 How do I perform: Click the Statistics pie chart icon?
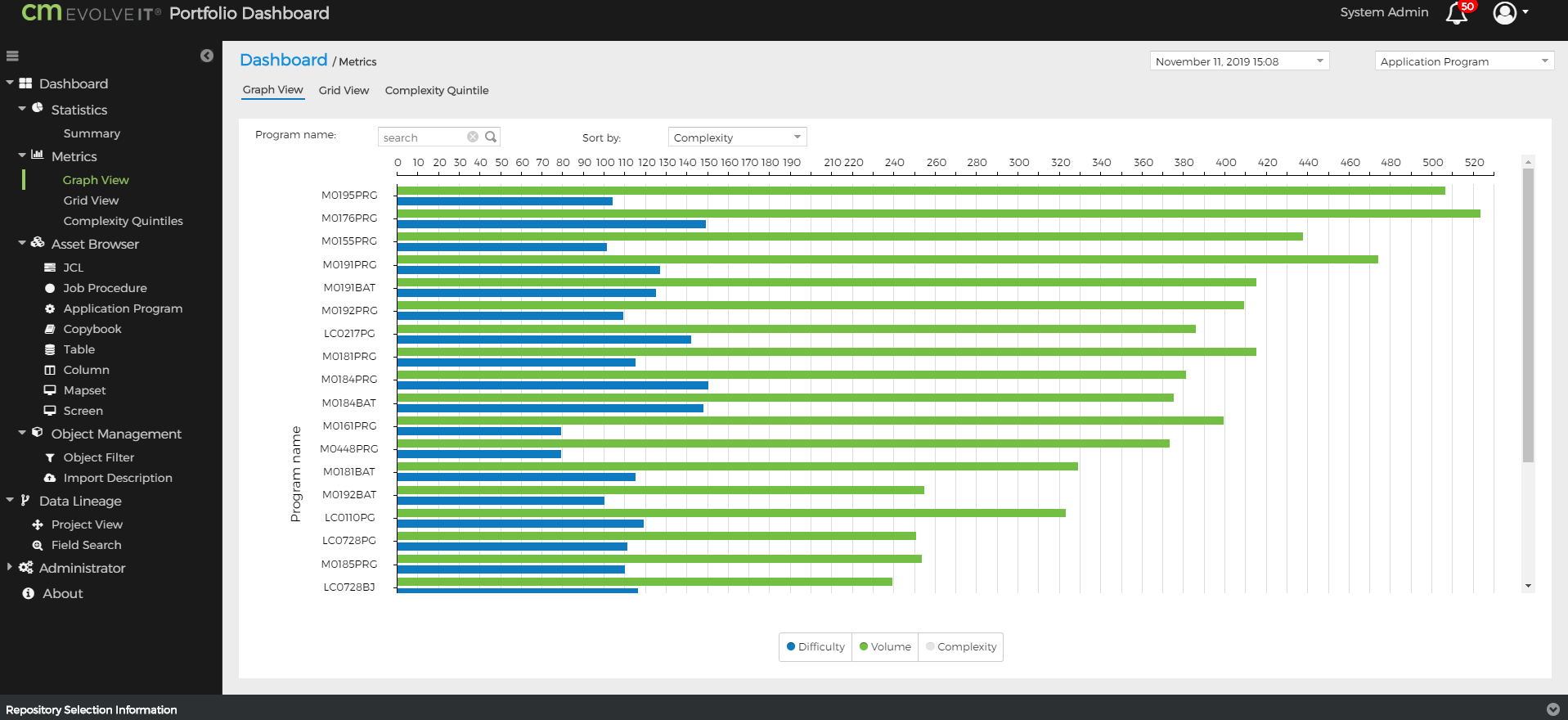click(38, 108)
